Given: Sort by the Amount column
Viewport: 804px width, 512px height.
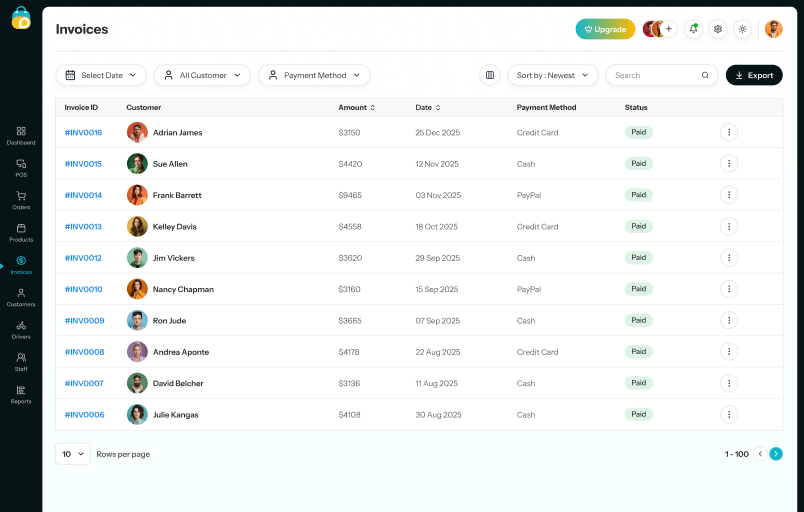Looking at the screenshot, I should click(x=357, y=108).
